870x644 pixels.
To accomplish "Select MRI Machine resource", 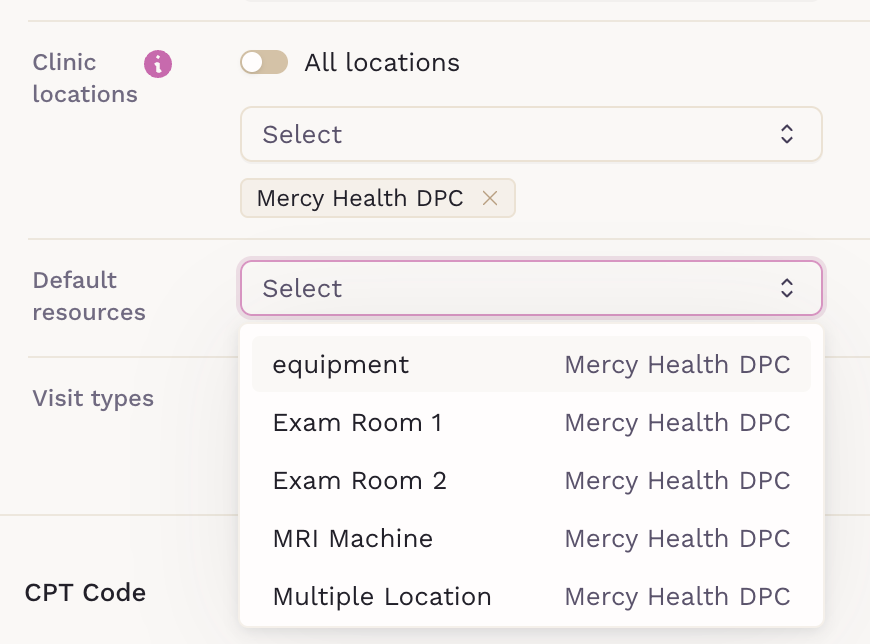I will (352, 539).
